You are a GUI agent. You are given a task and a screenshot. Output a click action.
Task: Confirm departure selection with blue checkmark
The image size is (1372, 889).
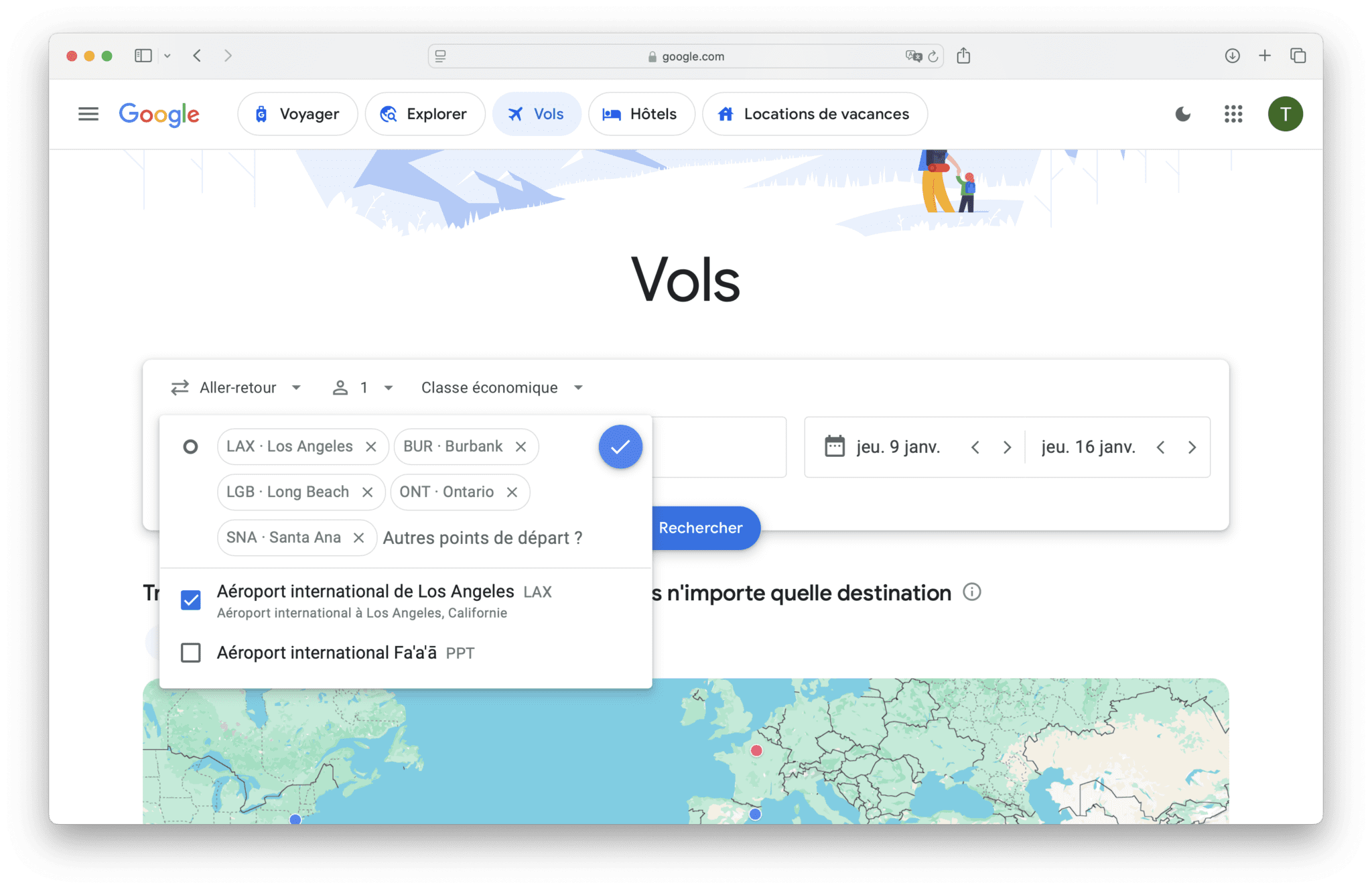click(620, 447)
